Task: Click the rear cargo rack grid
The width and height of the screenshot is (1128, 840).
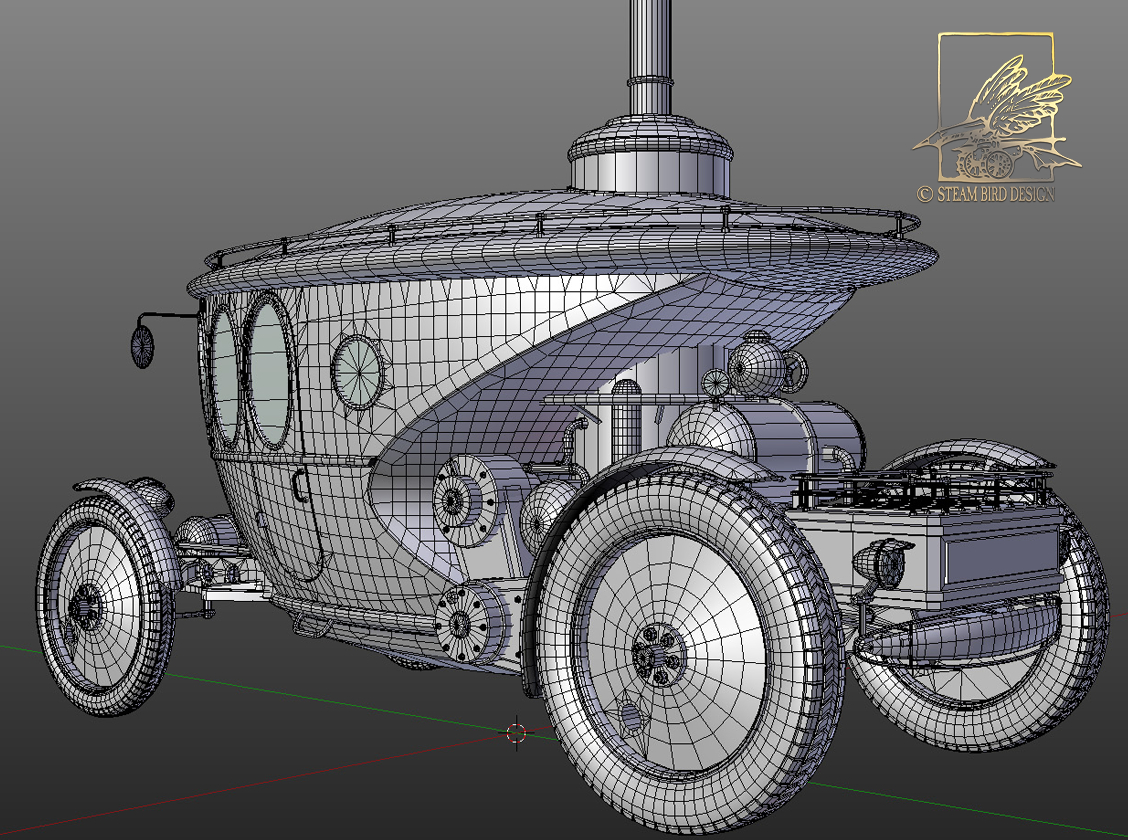Action: (x=930, y=490)
